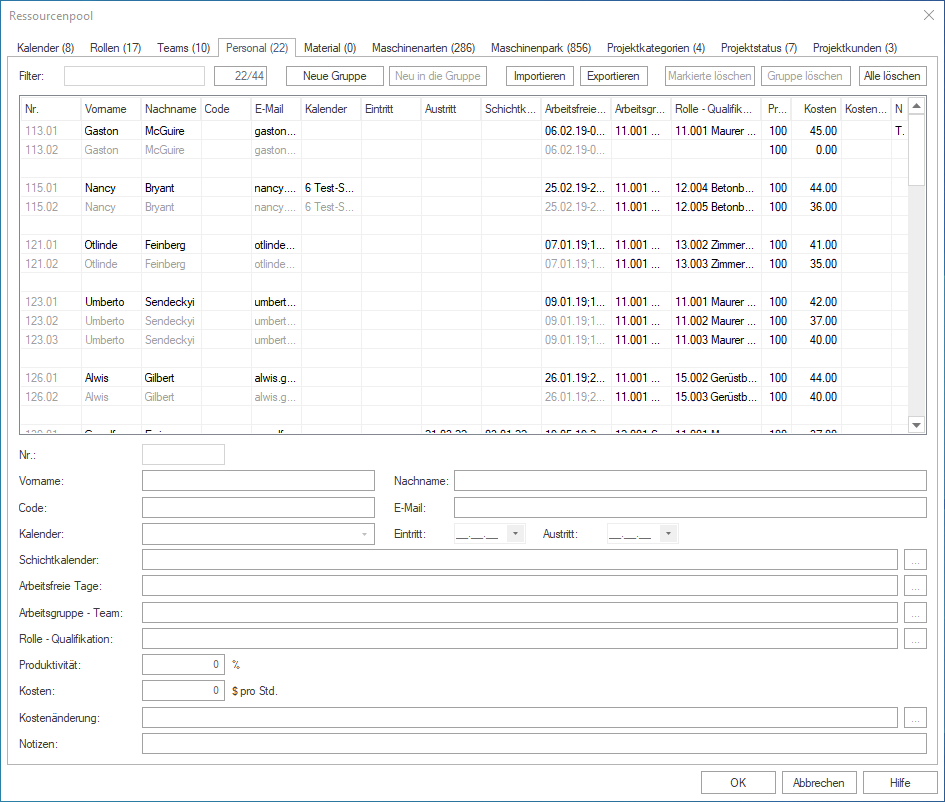Switch to the Projektkunden tab
The width and height of the screenshot is (945, 802).
pos(855,47)
